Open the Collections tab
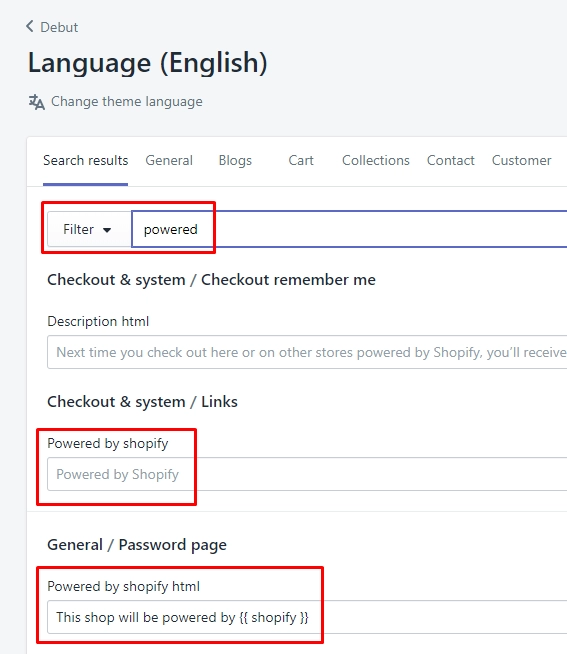Screen dimensions: 567x654 (376, 161)
